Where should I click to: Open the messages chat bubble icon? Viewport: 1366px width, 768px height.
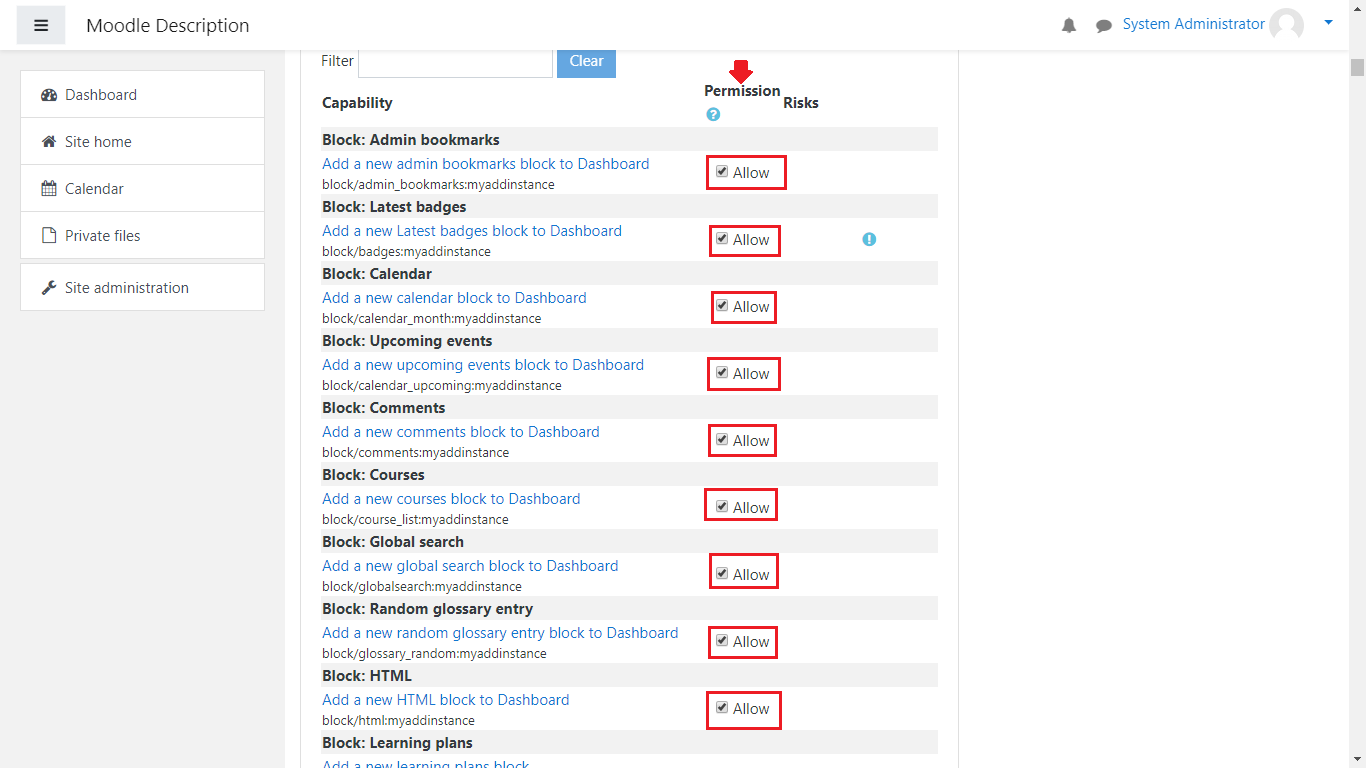(x=1103, y=26)
